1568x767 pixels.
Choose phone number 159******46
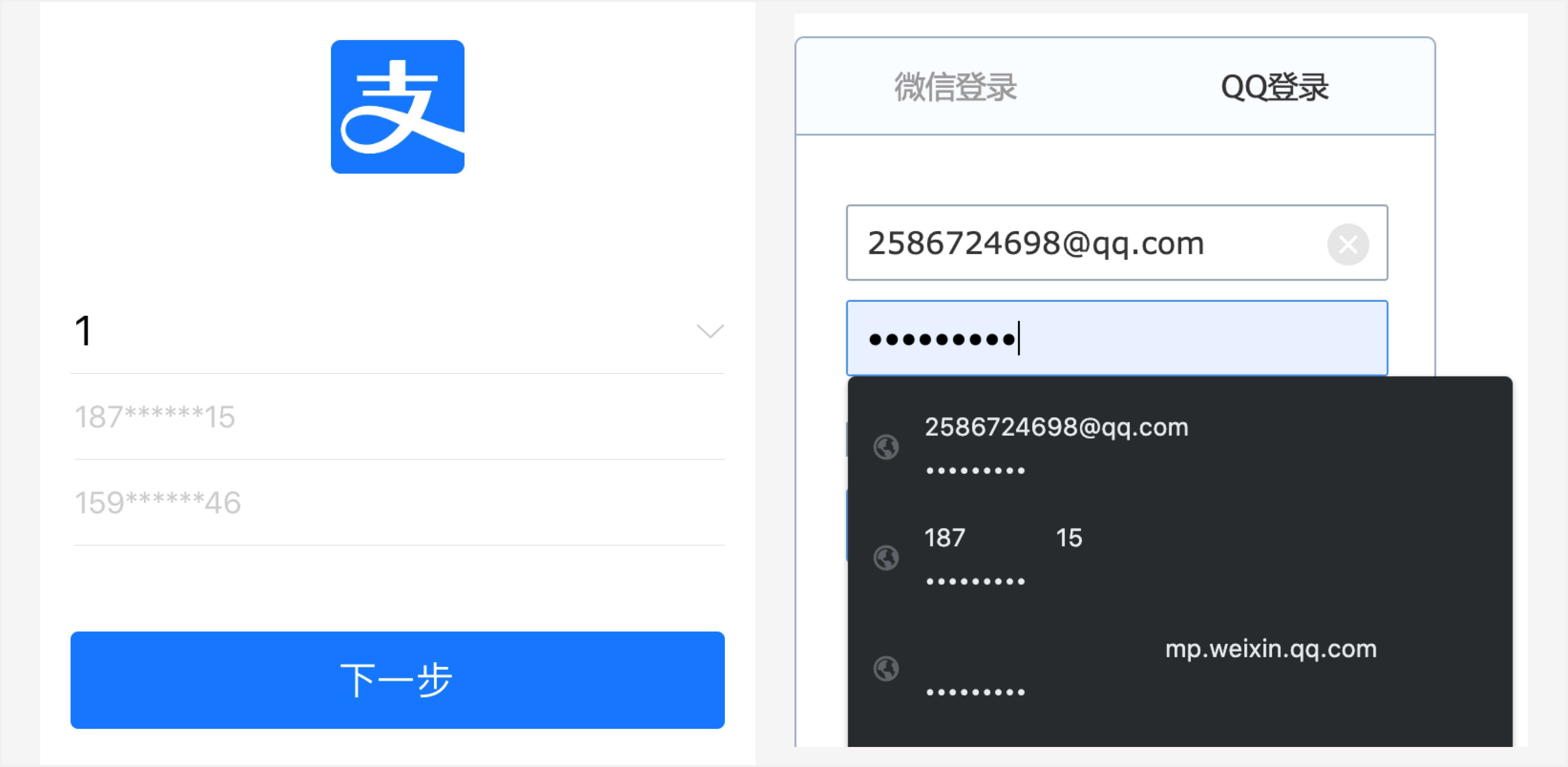click(399, 503)
